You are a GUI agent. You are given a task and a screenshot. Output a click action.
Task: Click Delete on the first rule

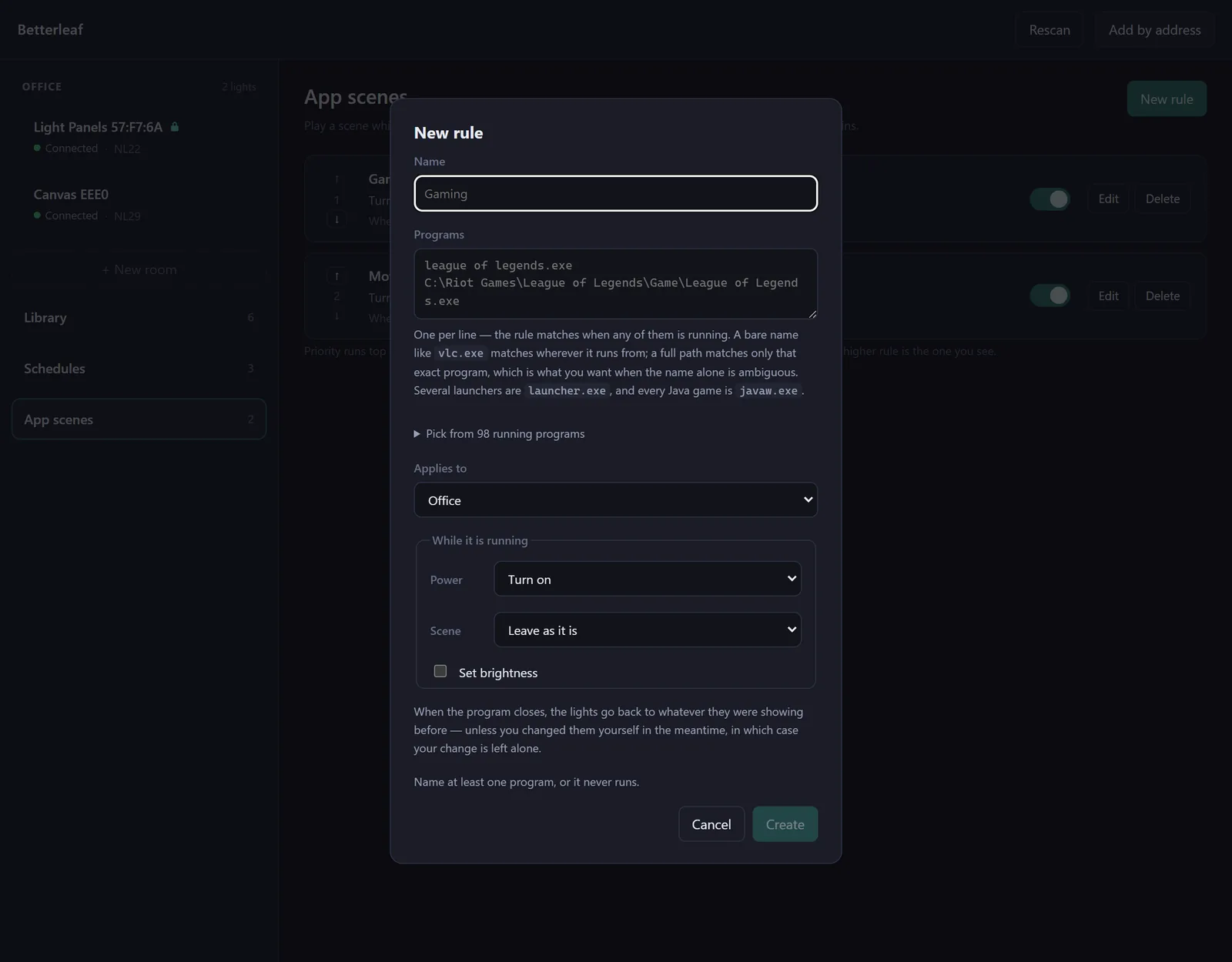[1162, 199]
